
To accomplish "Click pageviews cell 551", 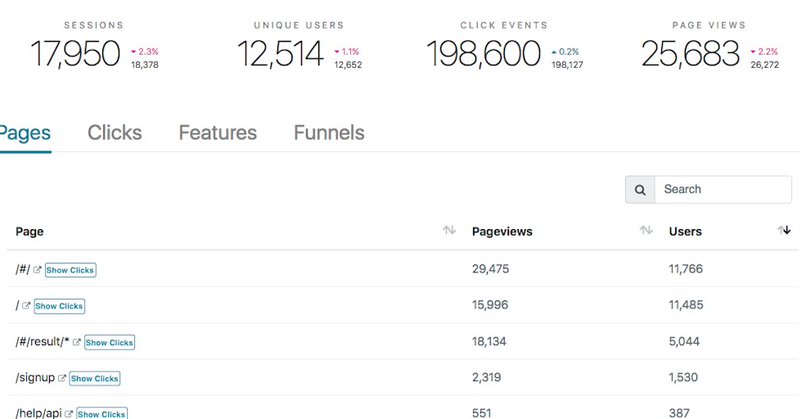I will (481, 413).
